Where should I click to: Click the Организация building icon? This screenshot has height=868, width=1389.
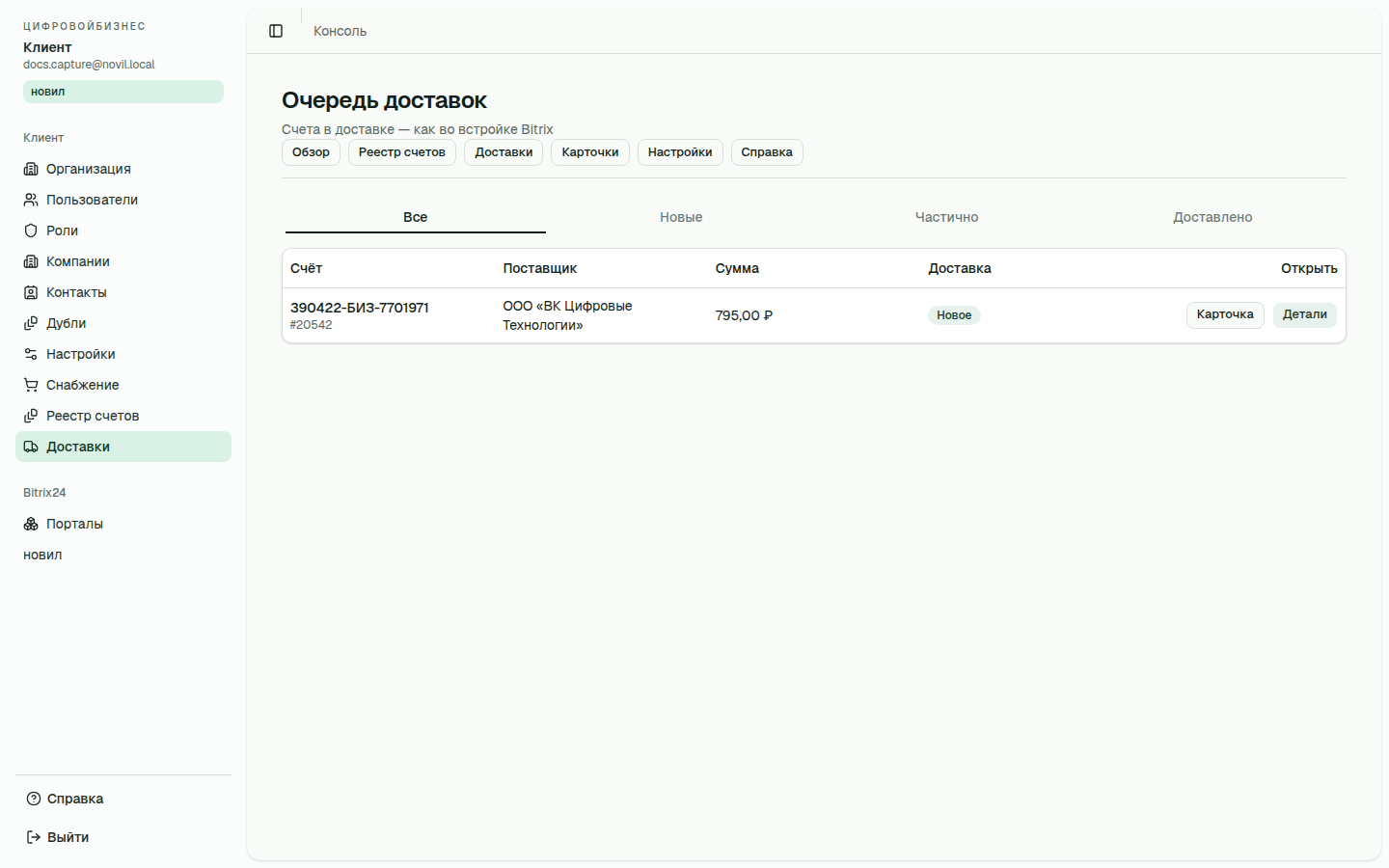[x=31, y=169]
